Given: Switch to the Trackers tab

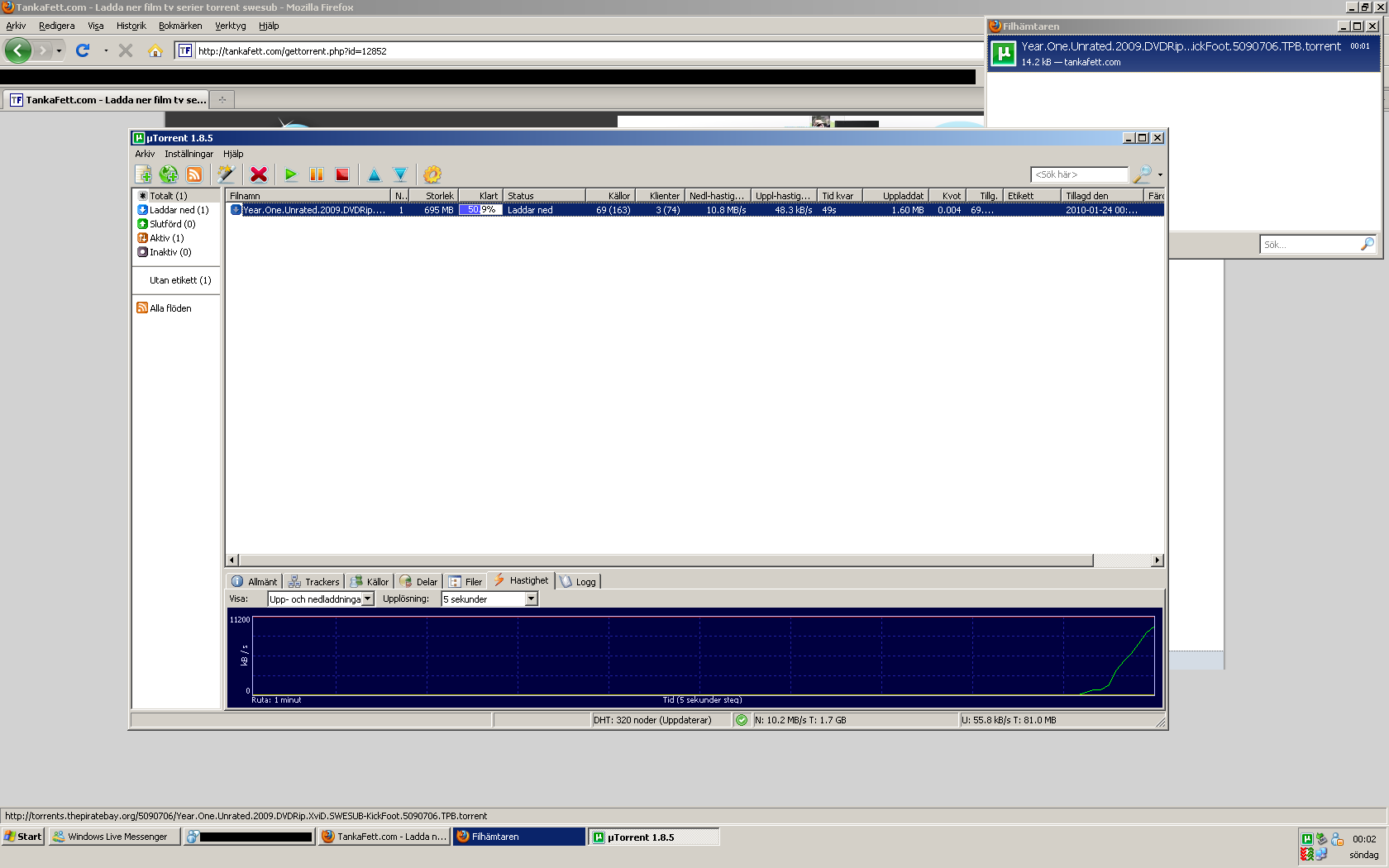Looking at the screenshot, I should point(313,581).
